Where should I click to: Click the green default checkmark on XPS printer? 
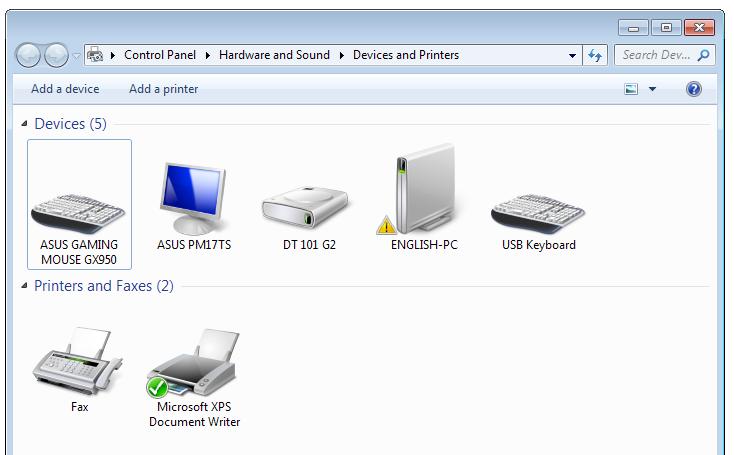[x=157, y=388]
